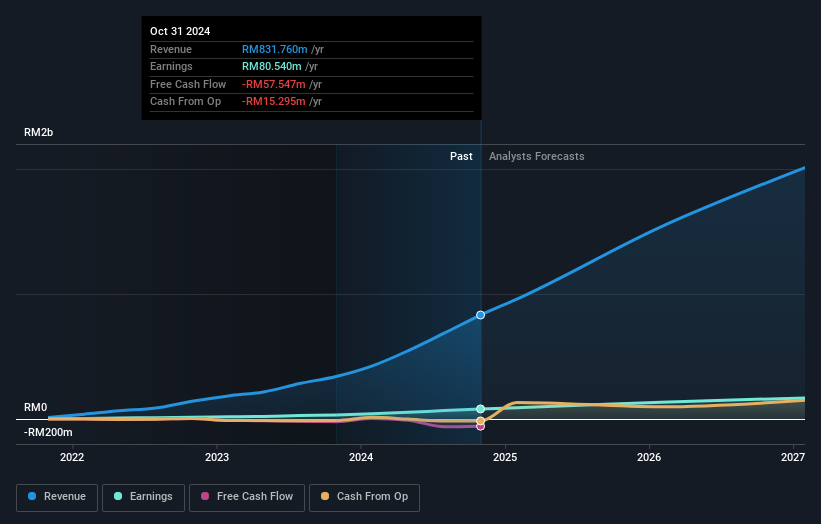Click the -RM15.295m cash from op value
This screenshot has width=821, height=524.
[273, 102]
